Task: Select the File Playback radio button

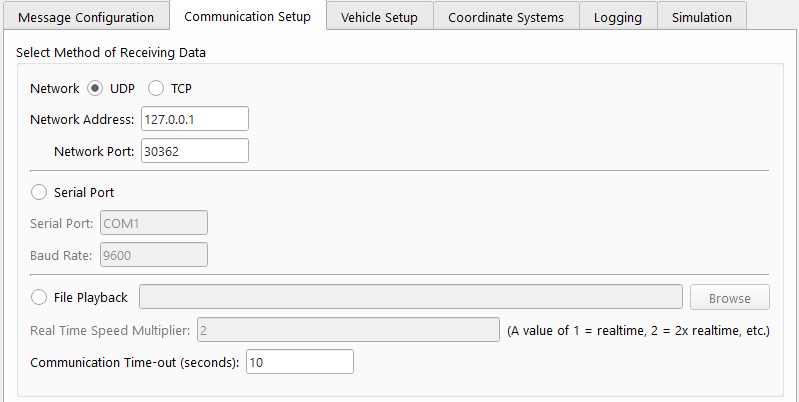Action: (39, 297)
